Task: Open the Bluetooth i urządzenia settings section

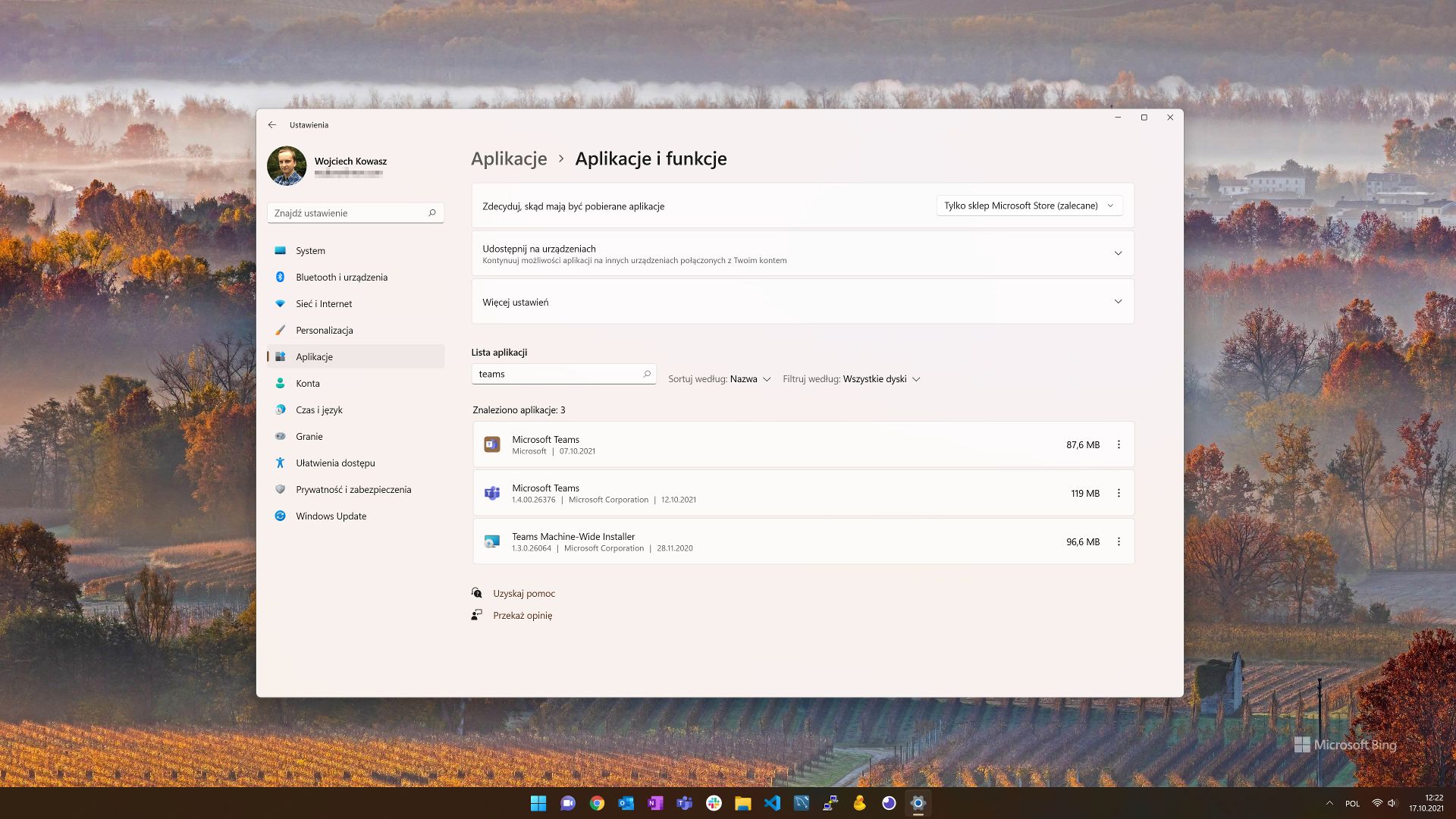Action: click(342, 277)
